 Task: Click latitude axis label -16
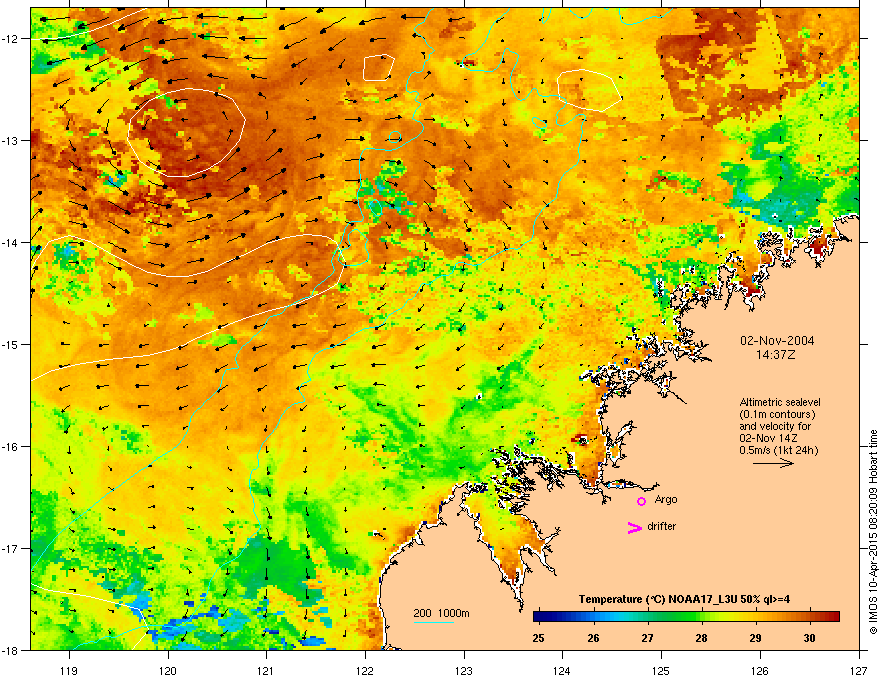[x=11, y=447]
